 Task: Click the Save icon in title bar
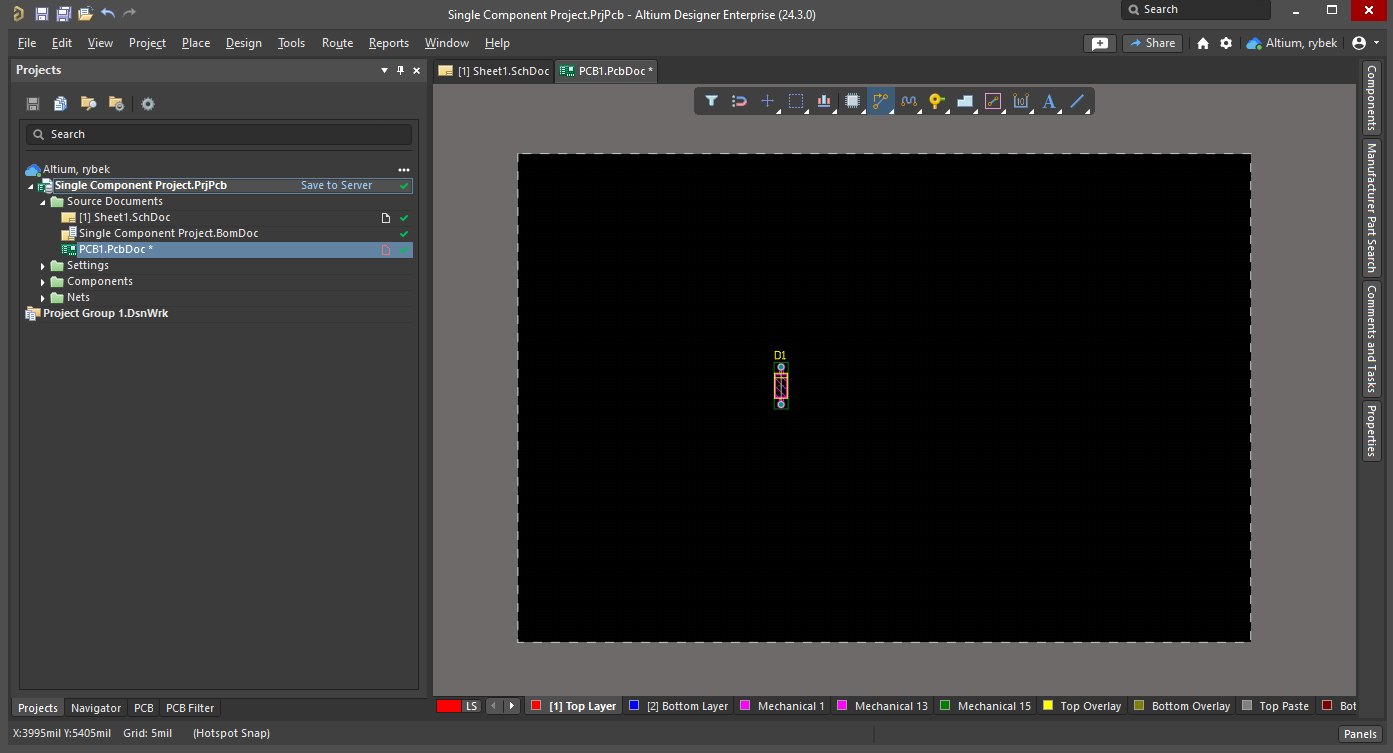click(41, 13)
